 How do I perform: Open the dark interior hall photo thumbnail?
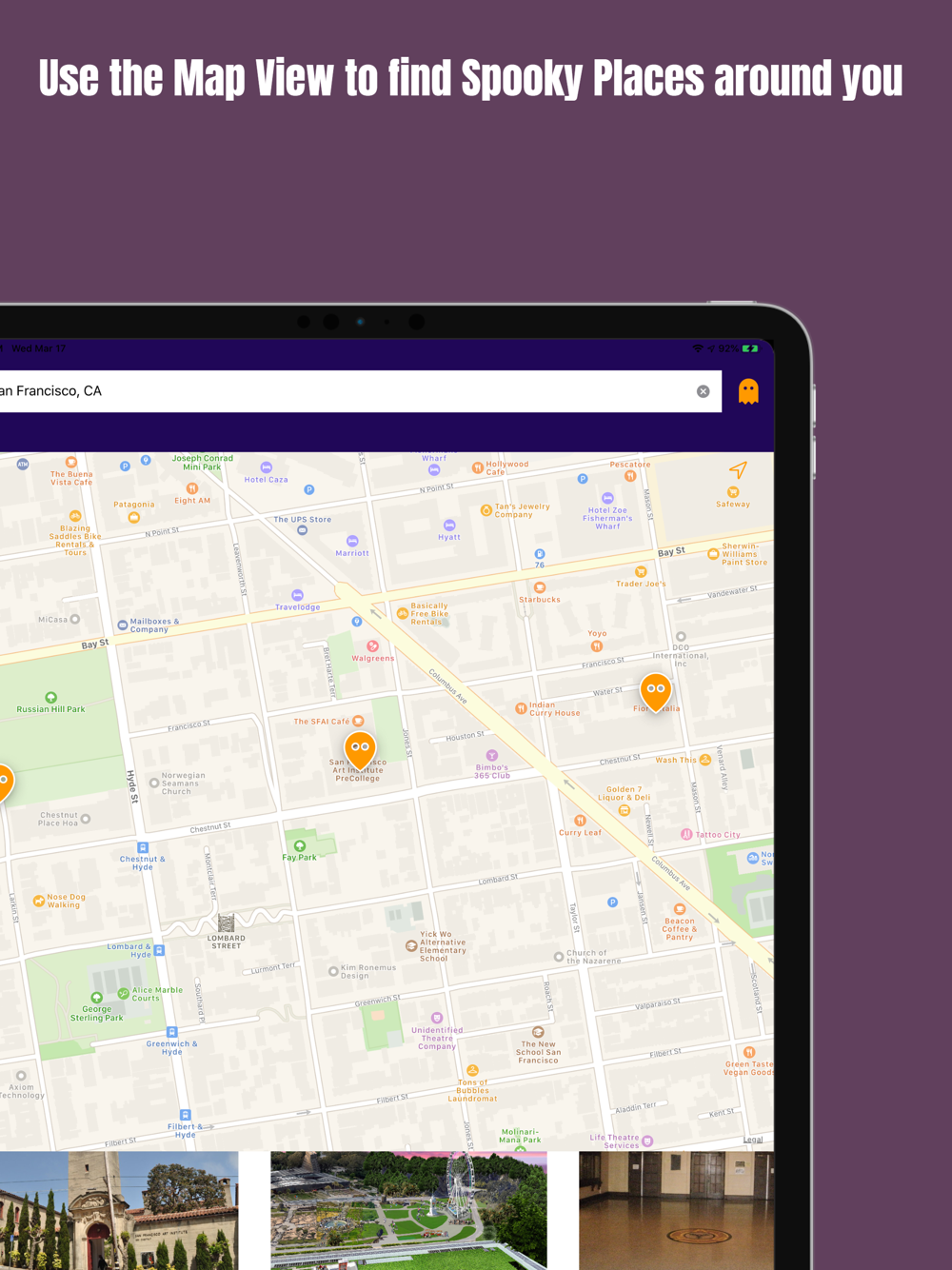(676, 1210)
